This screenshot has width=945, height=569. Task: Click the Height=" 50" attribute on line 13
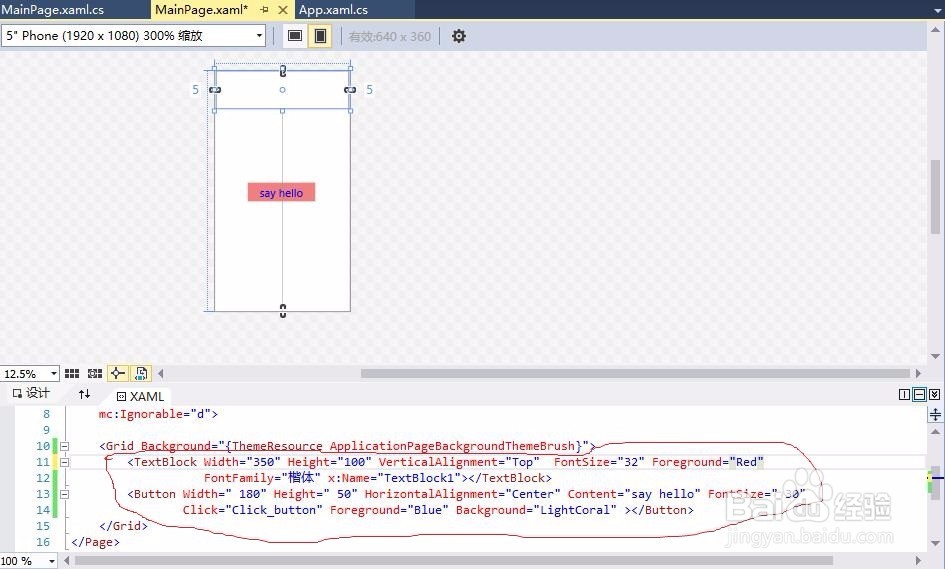(x=315, y=494)
